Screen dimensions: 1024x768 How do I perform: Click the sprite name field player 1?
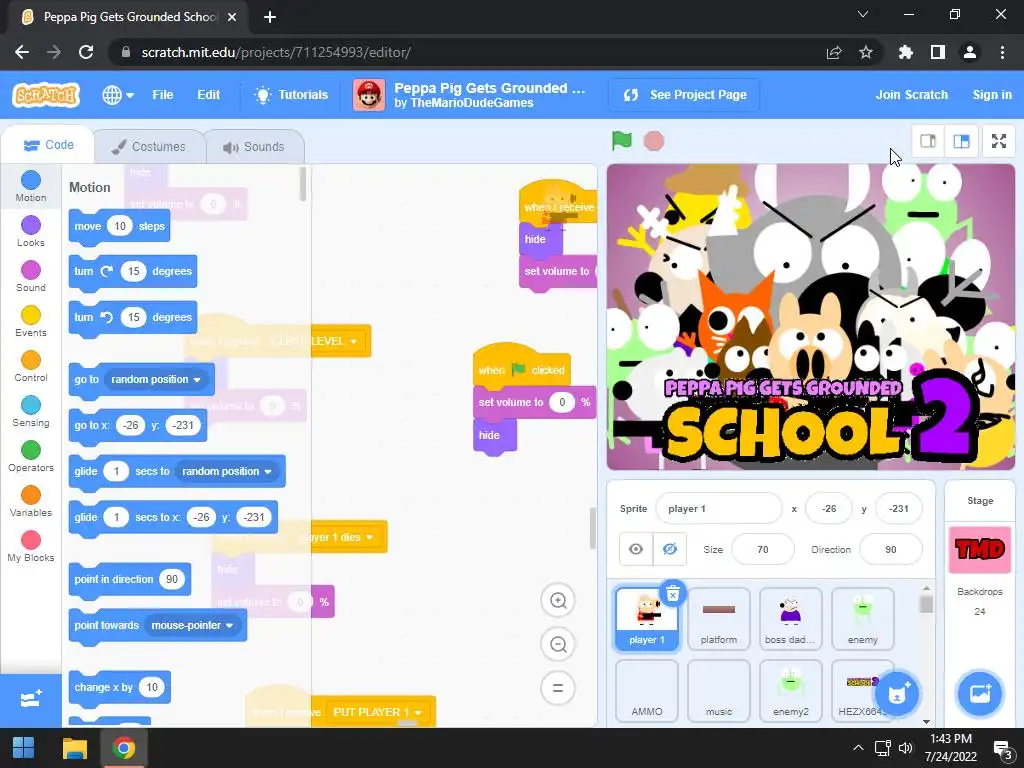point(718,509)
